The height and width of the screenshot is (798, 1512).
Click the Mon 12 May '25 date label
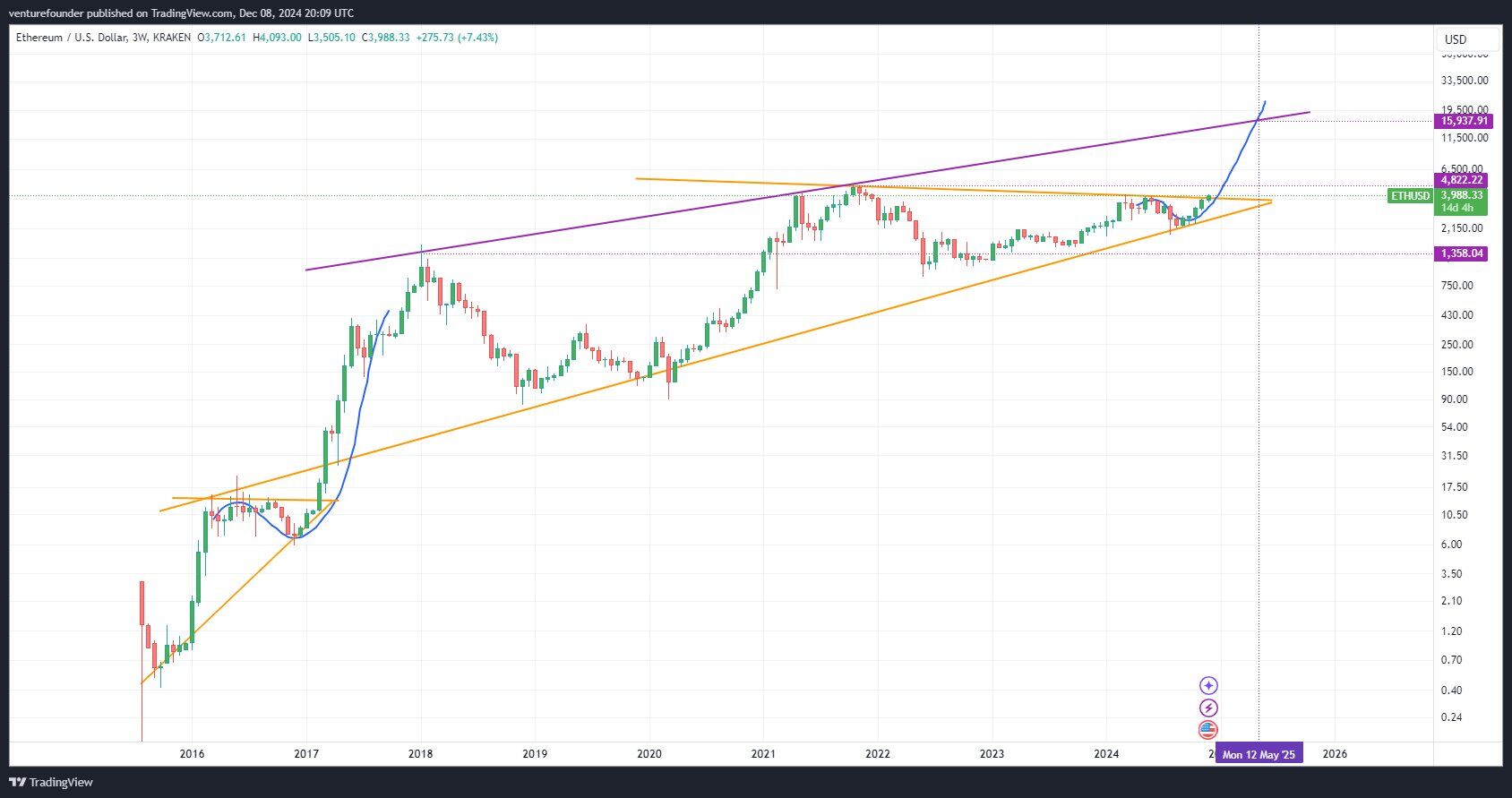coord(1259,754)
